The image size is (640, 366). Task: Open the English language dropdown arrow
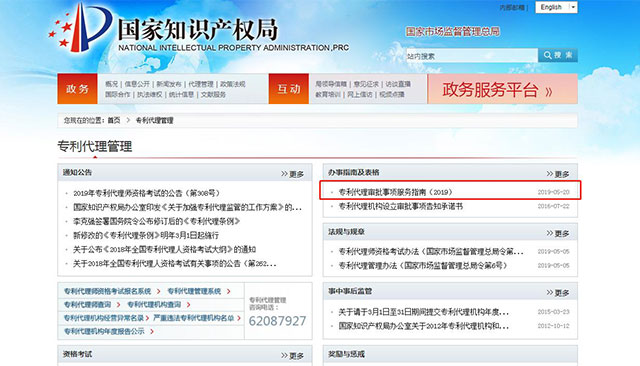573,7
